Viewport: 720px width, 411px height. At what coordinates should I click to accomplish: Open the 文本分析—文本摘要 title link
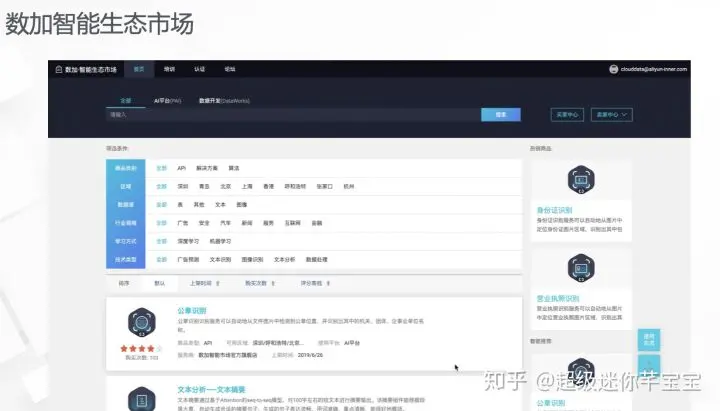(211, 390)
